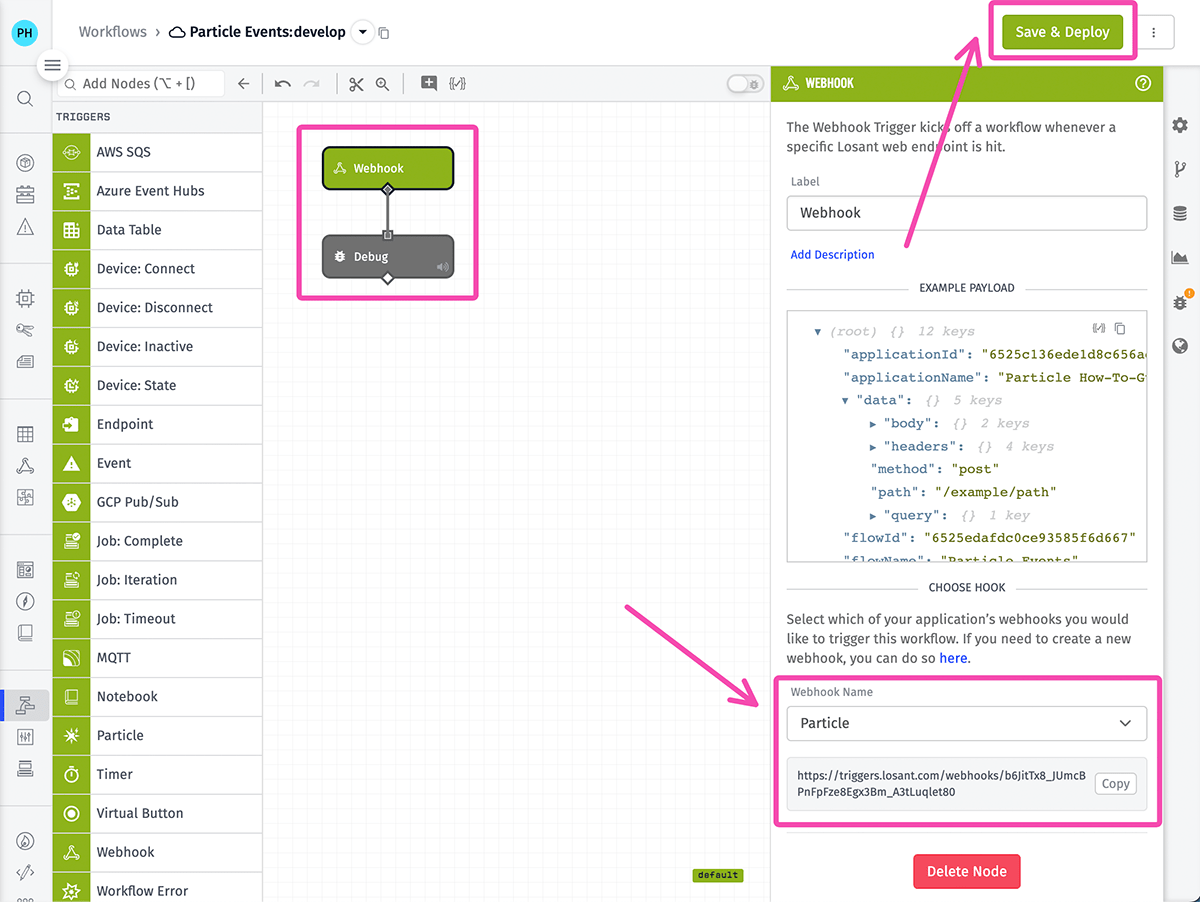
Task: Select the Debug node on canvas
Action: 388,257
